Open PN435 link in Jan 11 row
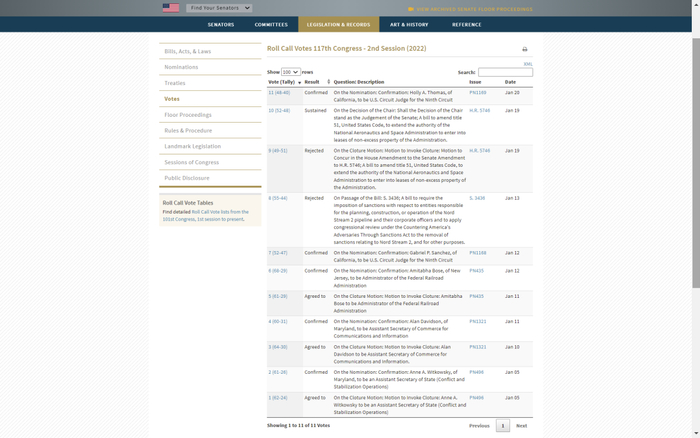 (x=476, y=296)
